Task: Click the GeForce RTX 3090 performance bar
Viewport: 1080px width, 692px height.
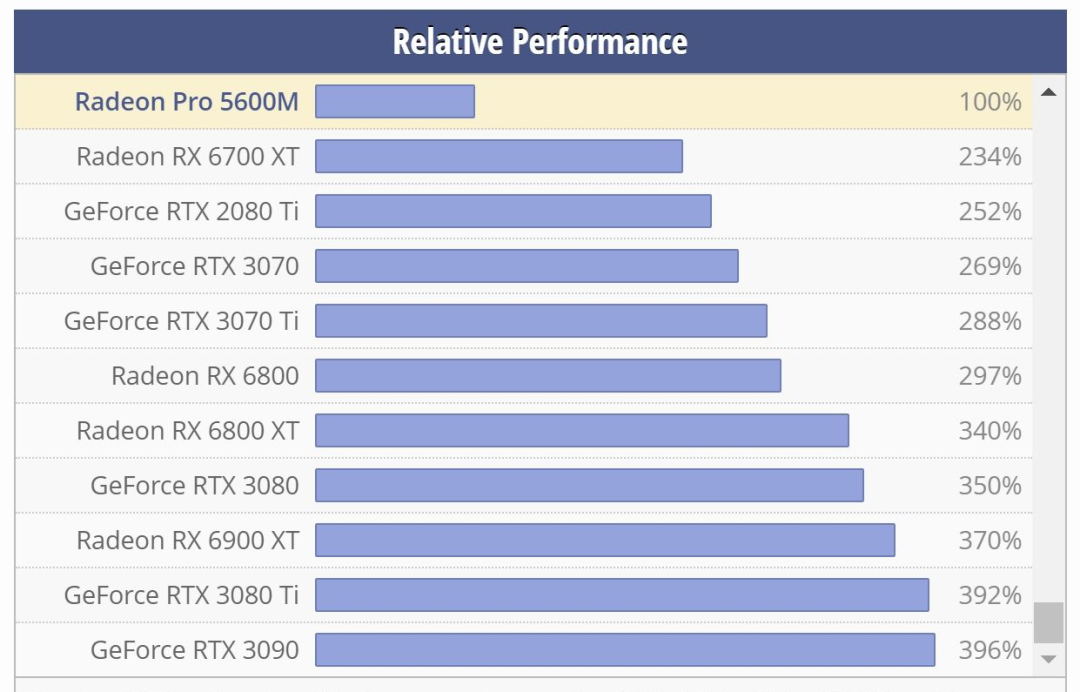Action: 625,650
